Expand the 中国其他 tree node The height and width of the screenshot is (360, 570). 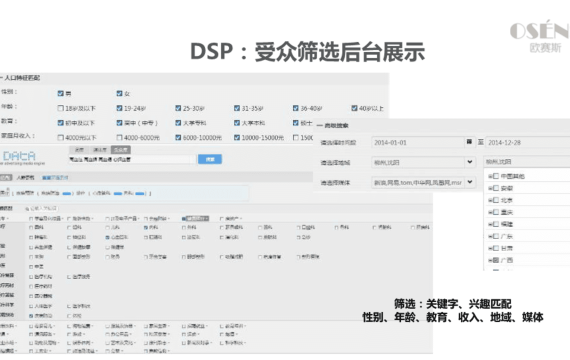(x=490, y=176)
